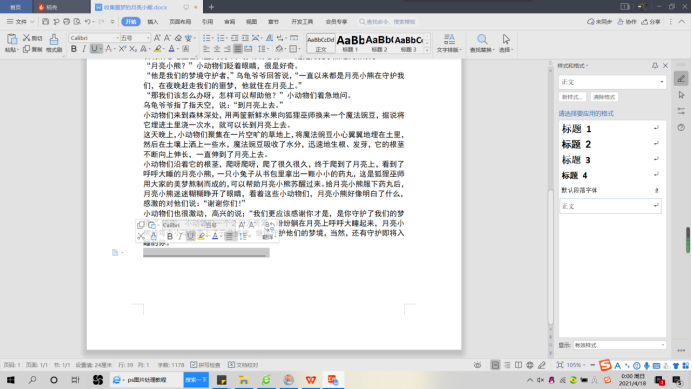Screen dimensions: 692x389
Task: Click the yellow highlight color button
Action: click(x=158, y=49)
